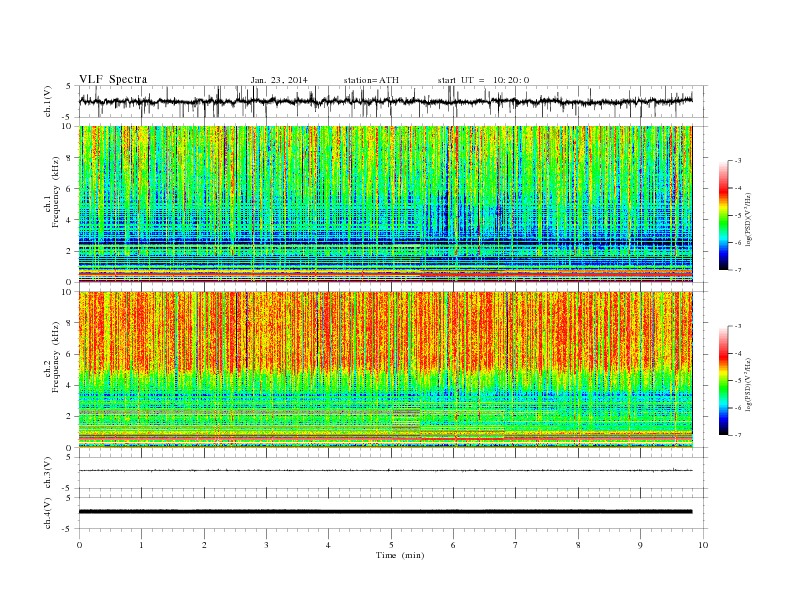Click the time axis tick label "5"
Screen dimensions: 792x612
[391, 545]
